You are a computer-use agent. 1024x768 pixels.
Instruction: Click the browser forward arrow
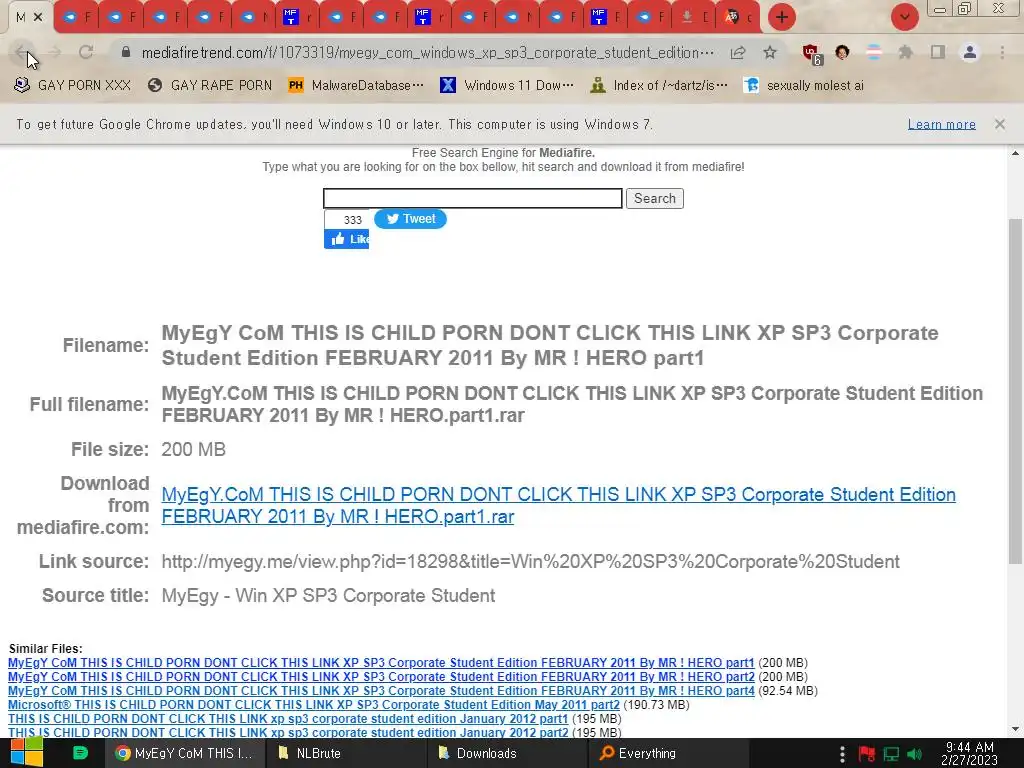(x=55, y=53)
